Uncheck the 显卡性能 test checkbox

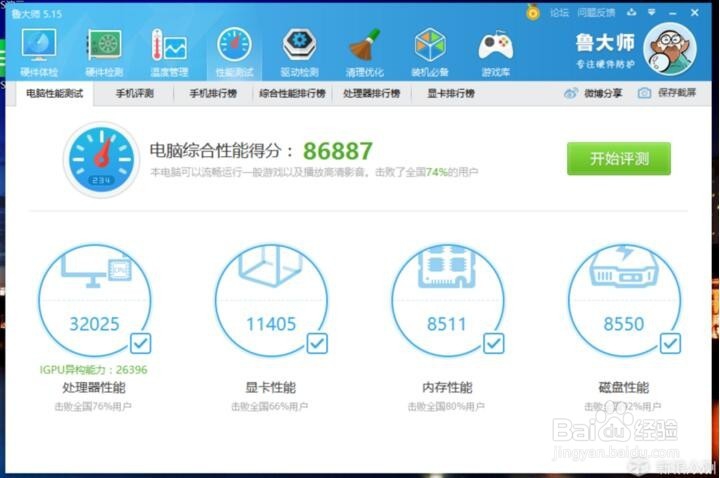317,343
